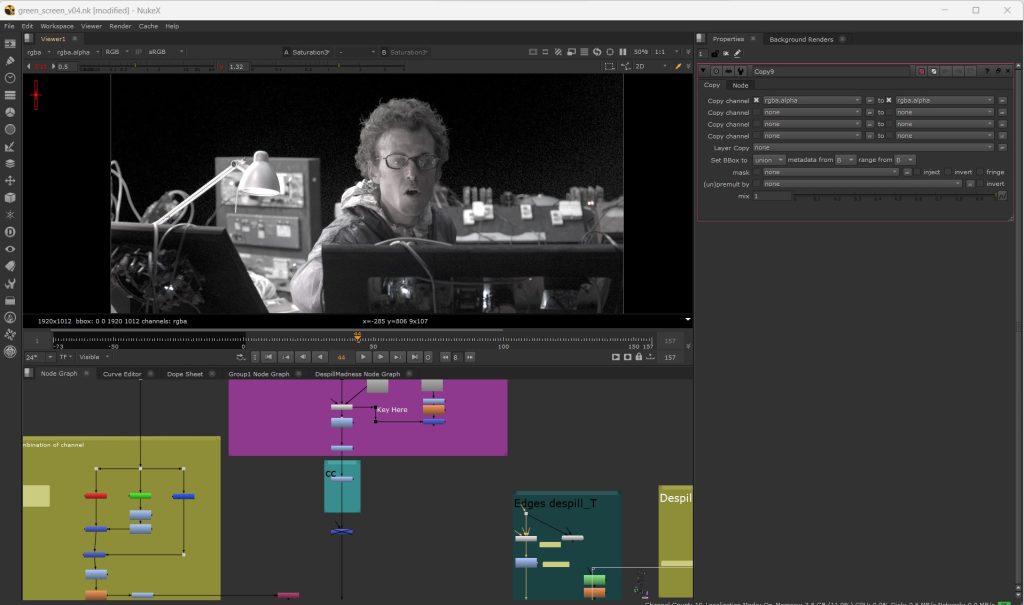Viewport: 1024px width, 605px height.
Task: Click the pencil edit icon in Properties toolbar
Action: pyautogui.click(x=738, y=54)
